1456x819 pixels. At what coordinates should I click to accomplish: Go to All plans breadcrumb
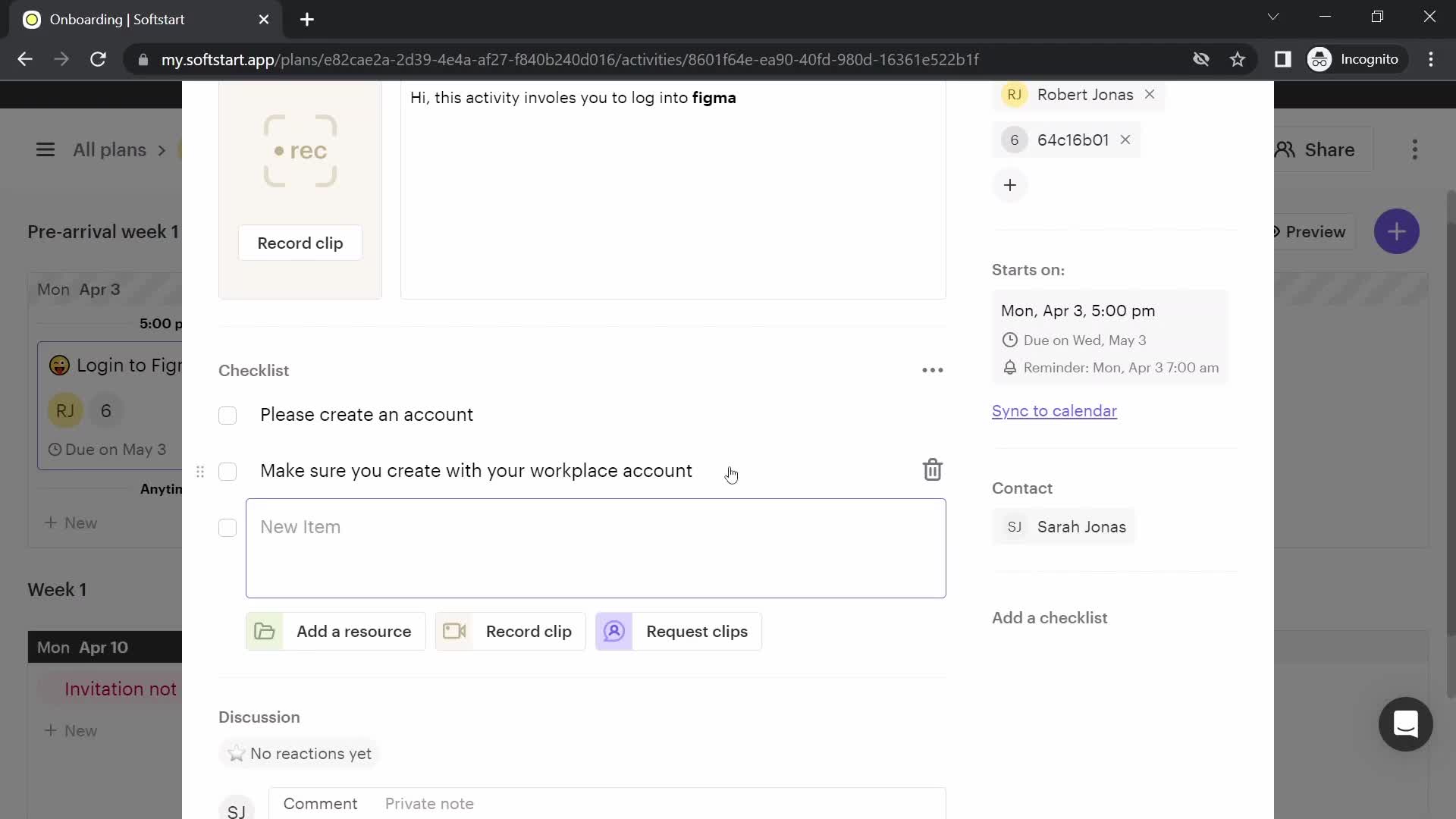pos(109,150)
